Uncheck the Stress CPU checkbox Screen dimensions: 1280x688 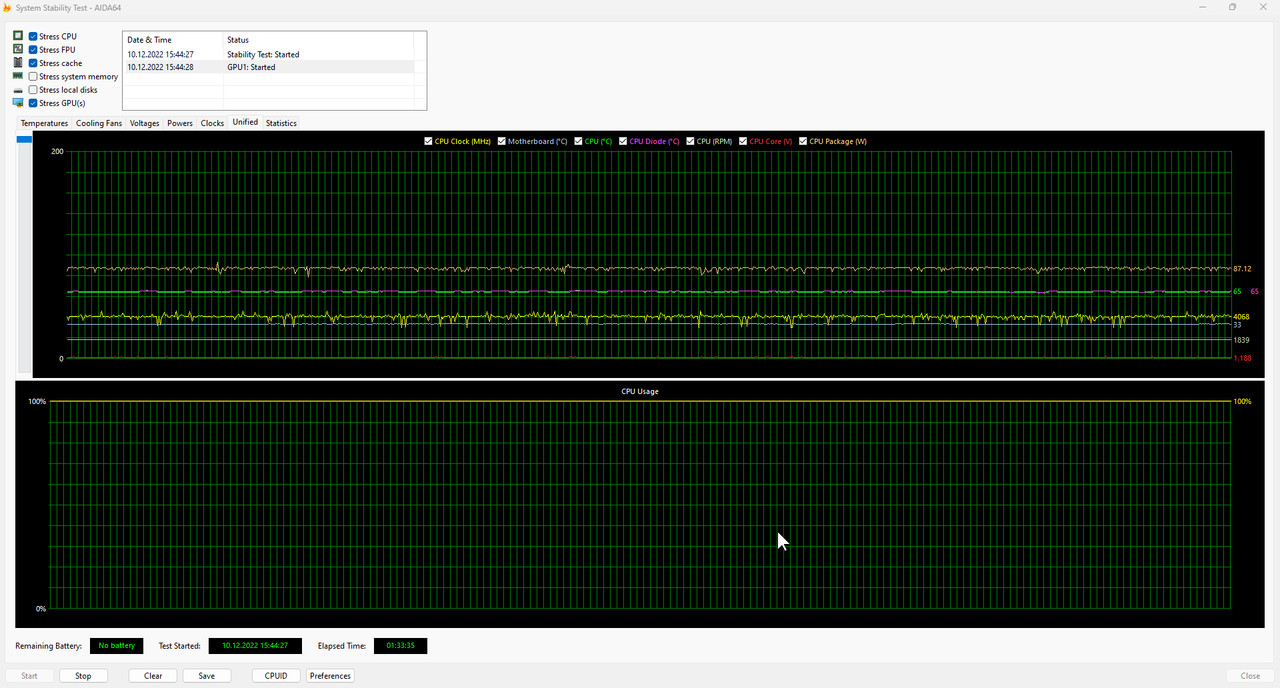33,36
